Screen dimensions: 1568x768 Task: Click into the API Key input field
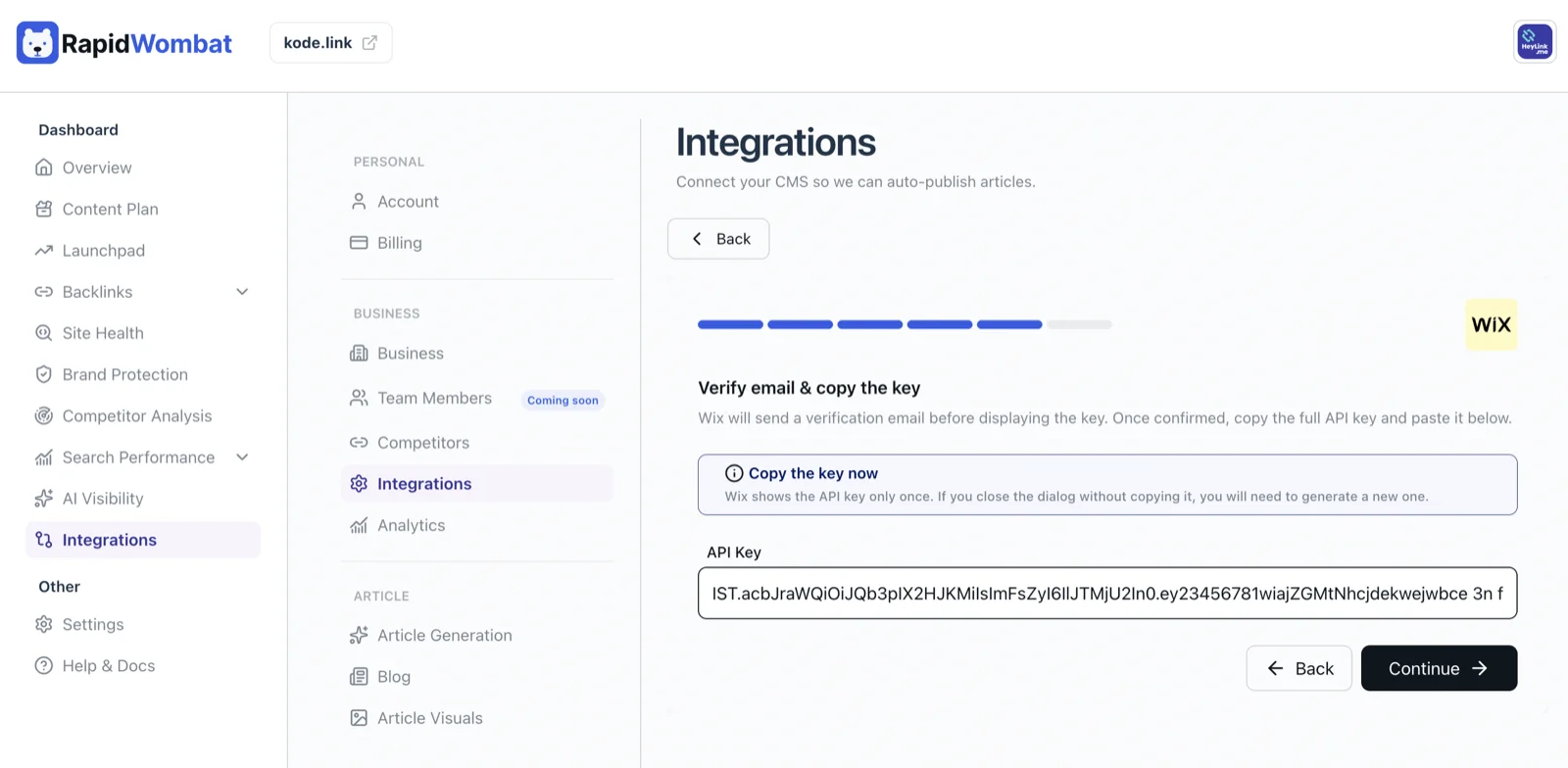tap(1107, 594)
